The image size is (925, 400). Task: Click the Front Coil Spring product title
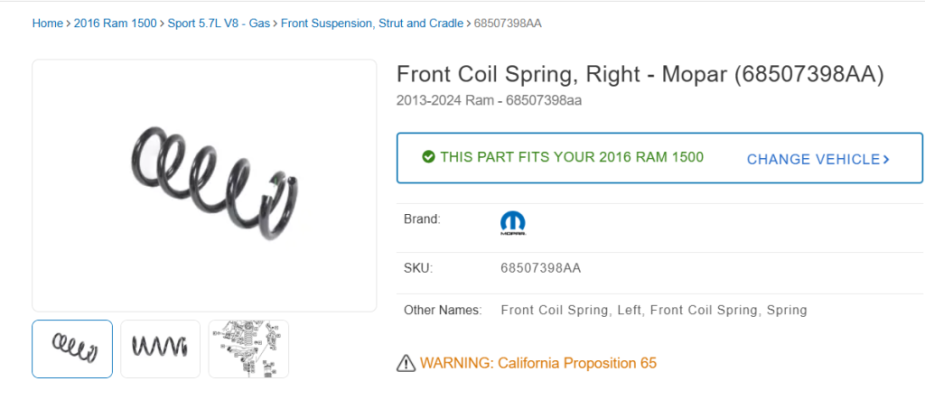(x=640, y=75)
